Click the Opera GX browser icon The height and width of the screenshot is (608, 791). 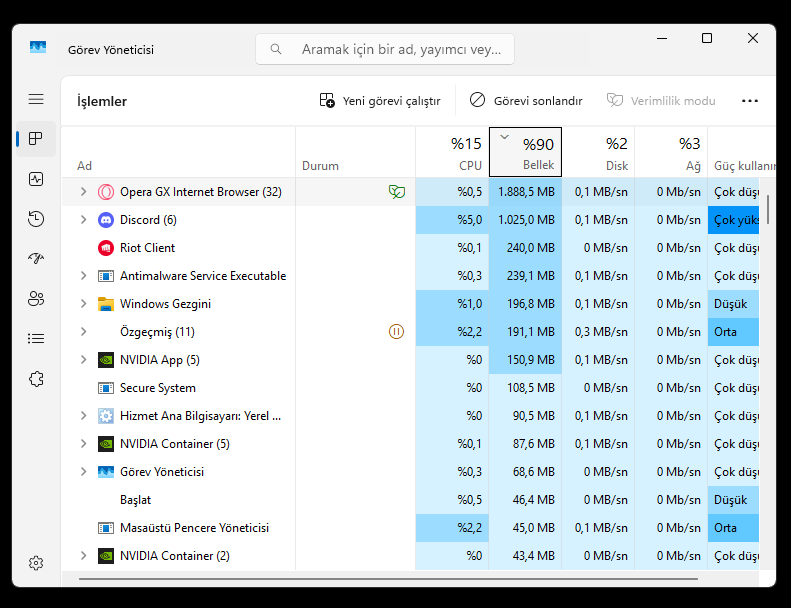pyautogui.click(x=106, y=192)
